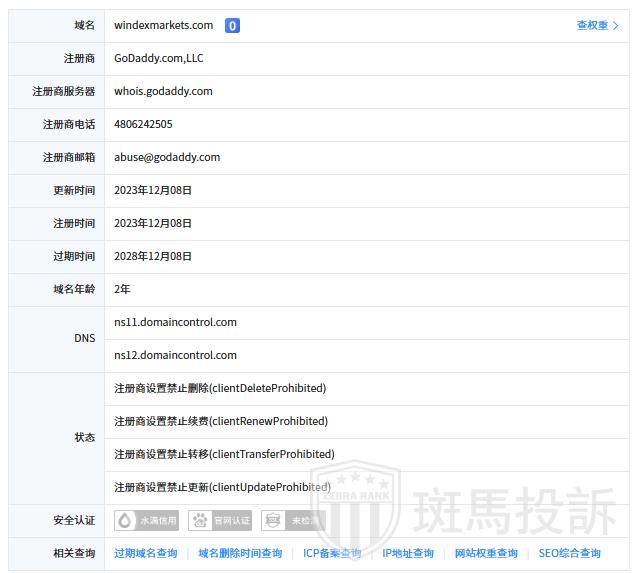The image size is (635, 573).
Task: Click the ns12.domaincontrol.com DNS entry
Action: [175, 355]
